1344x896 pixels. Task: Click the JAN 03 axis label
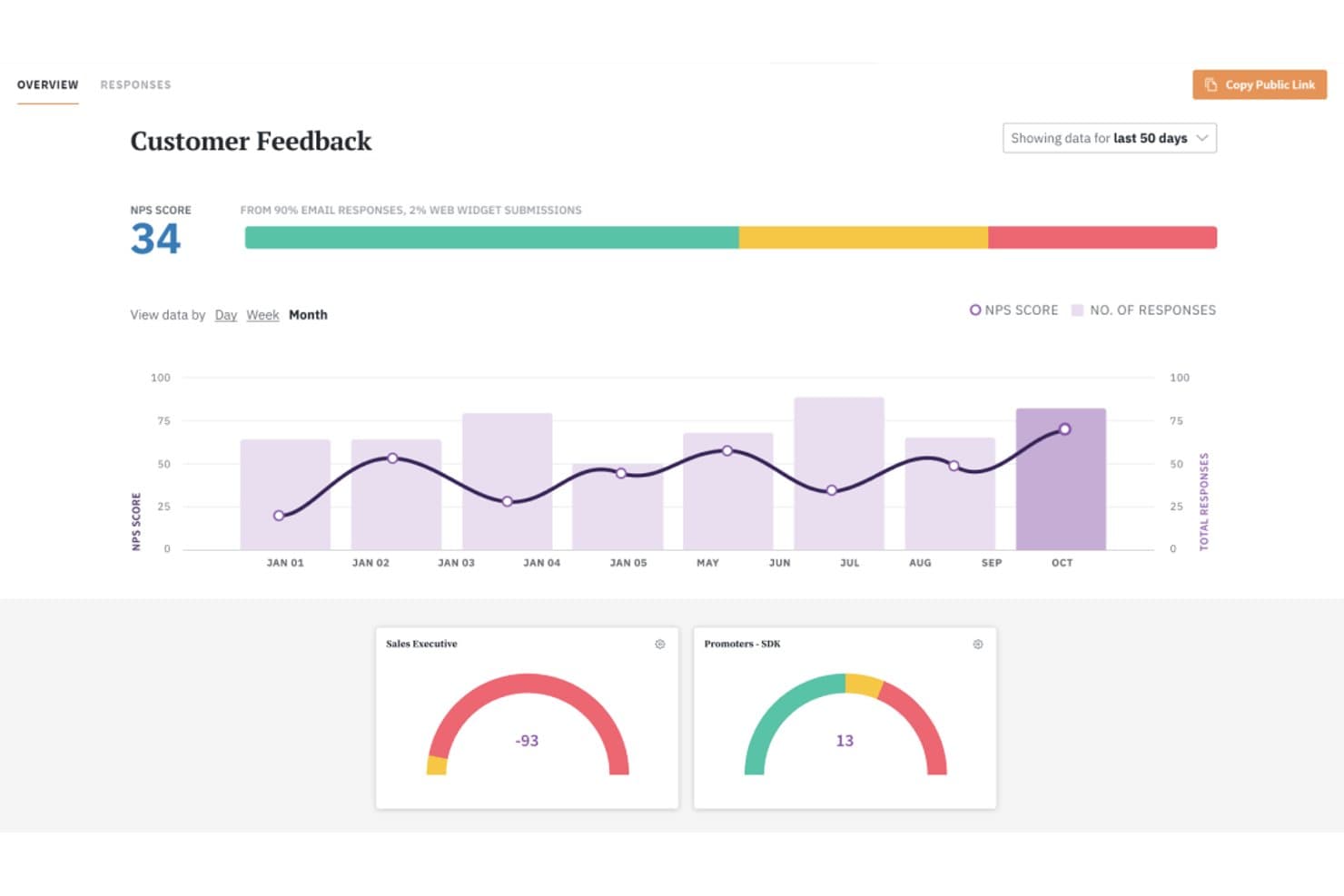tap(456, 563)
